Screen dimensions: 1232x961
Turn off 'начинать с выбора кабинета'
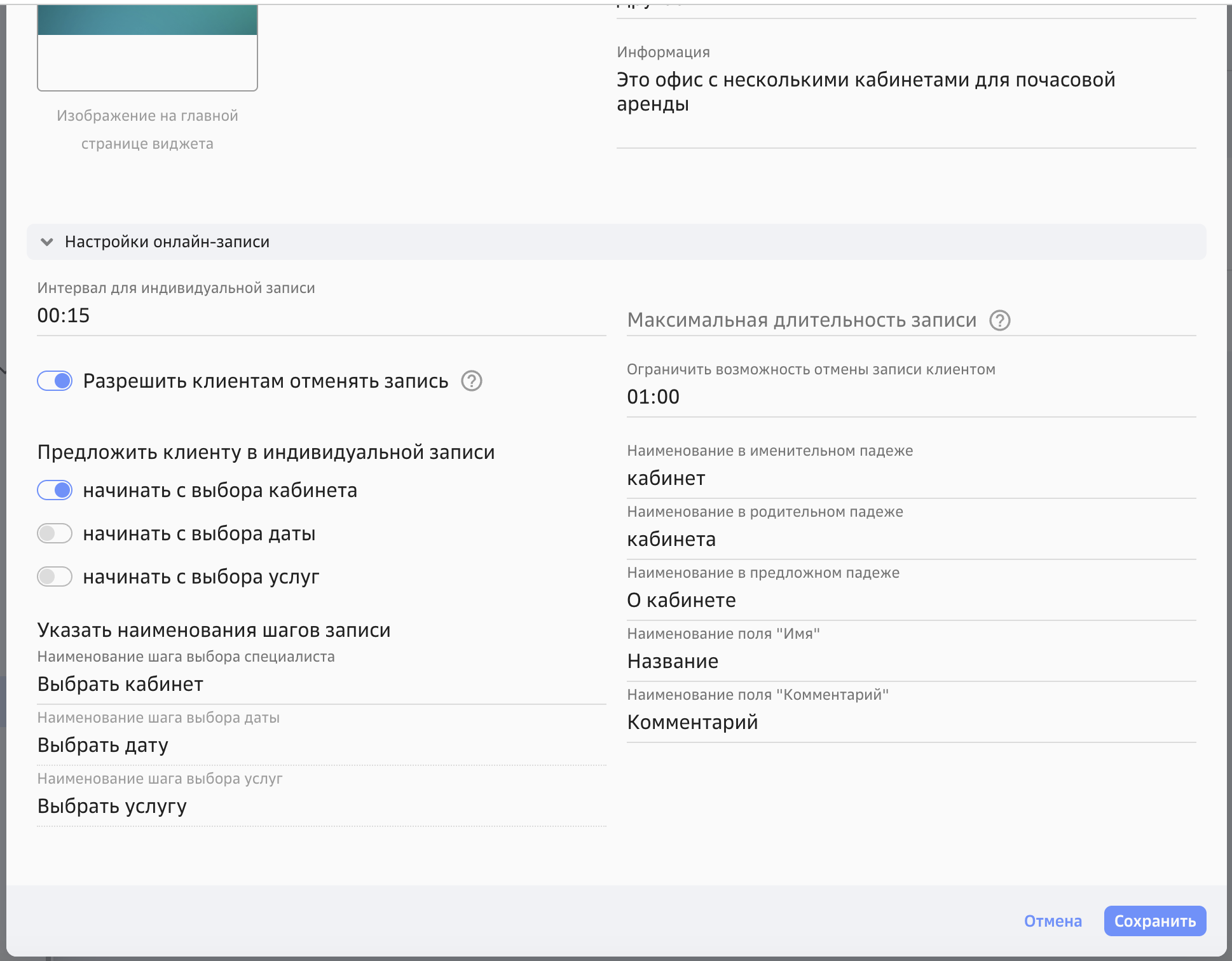coord(55,491)
